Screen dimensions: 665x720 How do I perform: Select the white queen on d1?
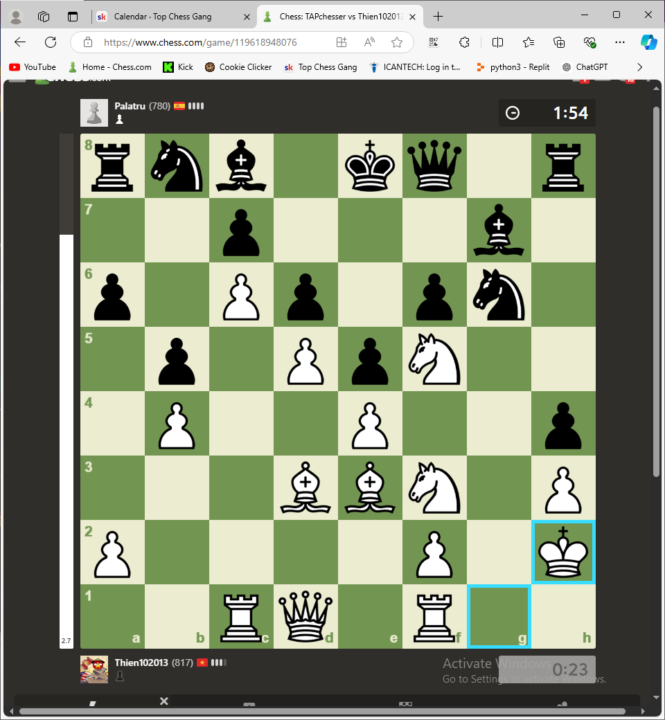(305, 617)
